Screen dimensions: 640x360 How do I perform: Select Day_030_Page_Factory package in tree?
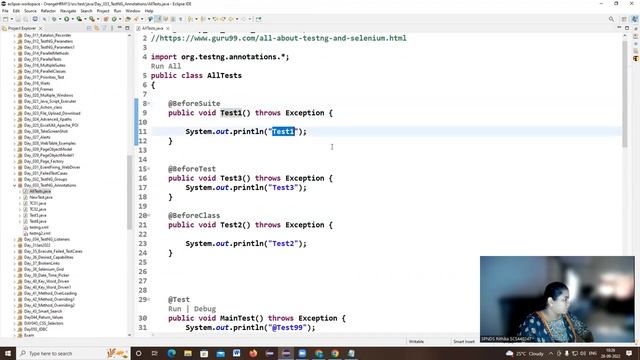coord(44,161)
